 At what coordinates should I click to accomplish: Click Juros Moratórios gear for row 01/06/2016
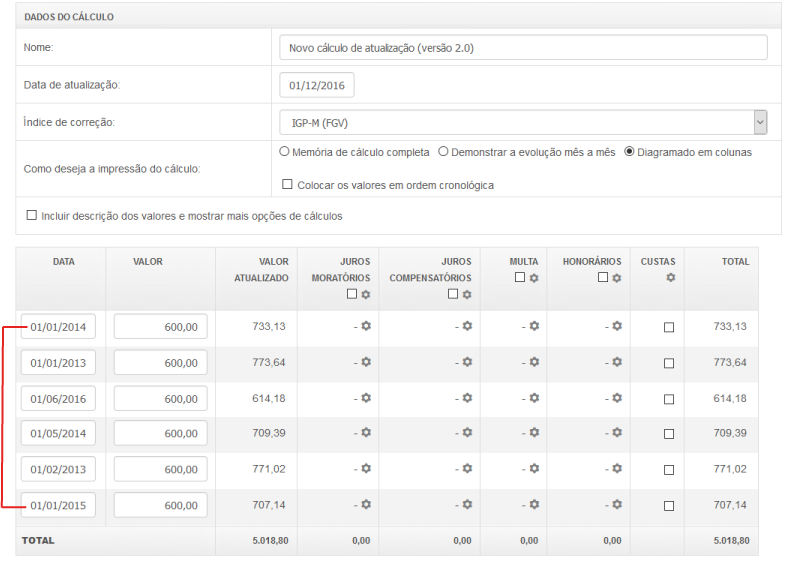coord(366,398)
